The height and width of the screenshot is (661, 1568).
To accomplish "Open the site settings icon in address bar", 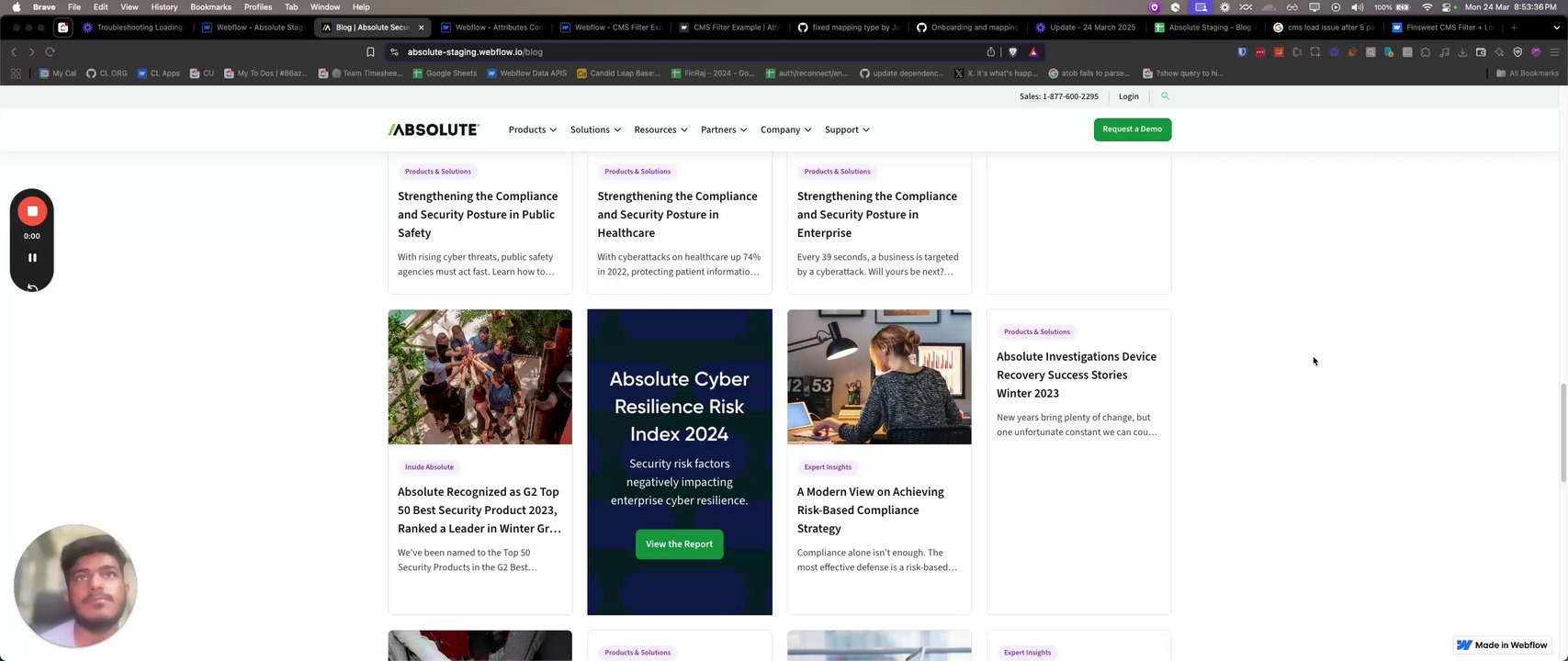I will (x=394, y=52).
